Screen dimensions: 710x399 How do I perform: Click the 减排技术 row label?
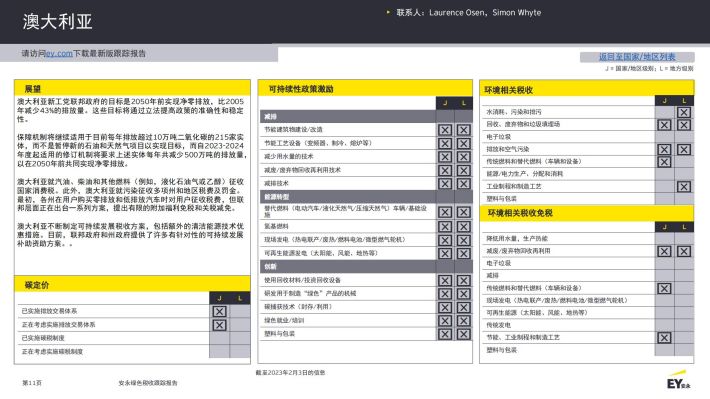coord(276,183)
